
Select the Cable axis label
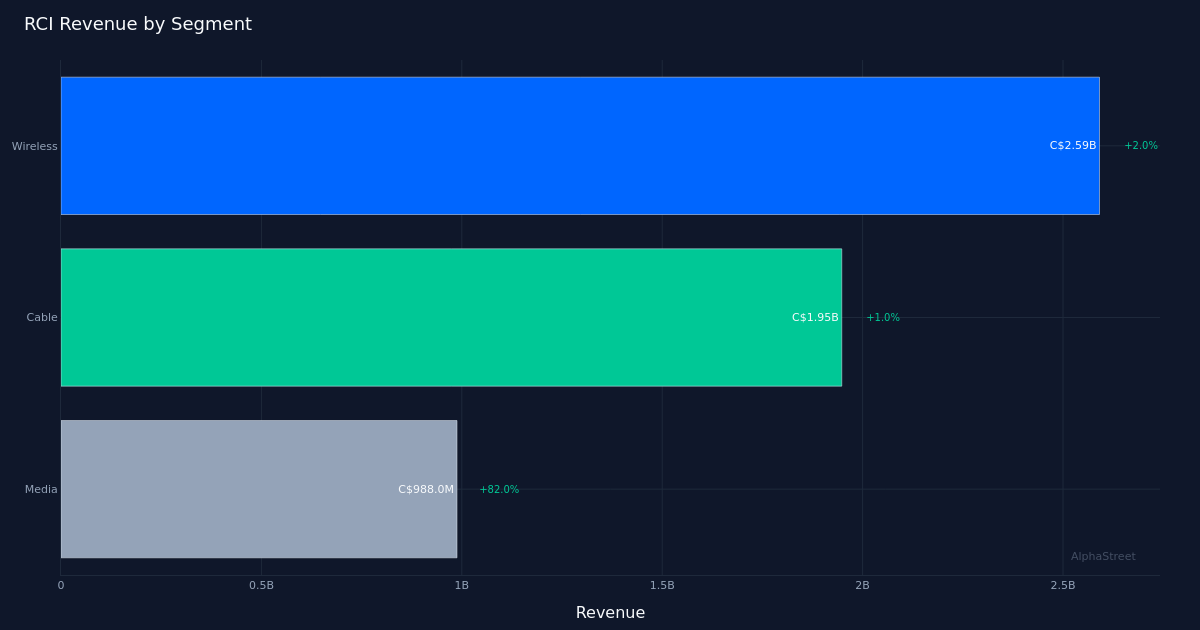pos(42,317)
